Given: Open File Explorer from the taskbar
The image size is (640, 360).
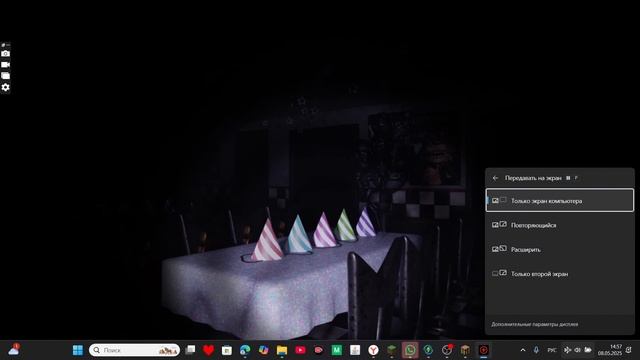Looking at the screenshot, I should [282, 350].
